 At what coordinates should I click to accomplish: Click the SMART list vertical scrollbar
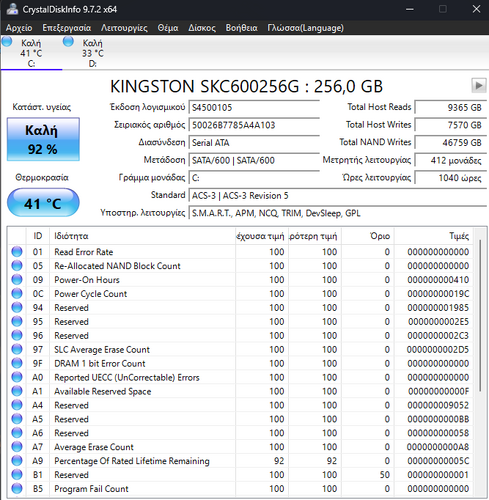[x=480, y=315]
